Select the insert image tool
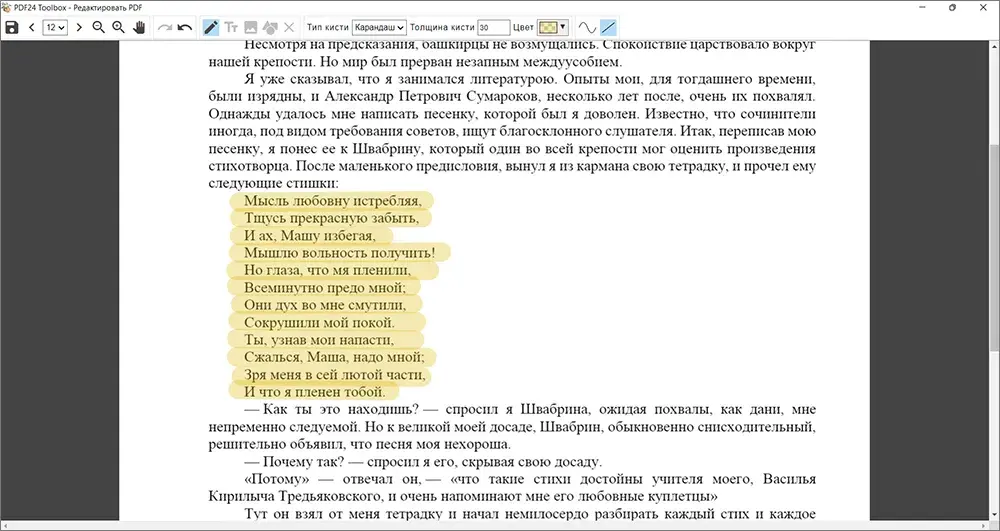The image size is (1000, 531). tap(251, 27)
